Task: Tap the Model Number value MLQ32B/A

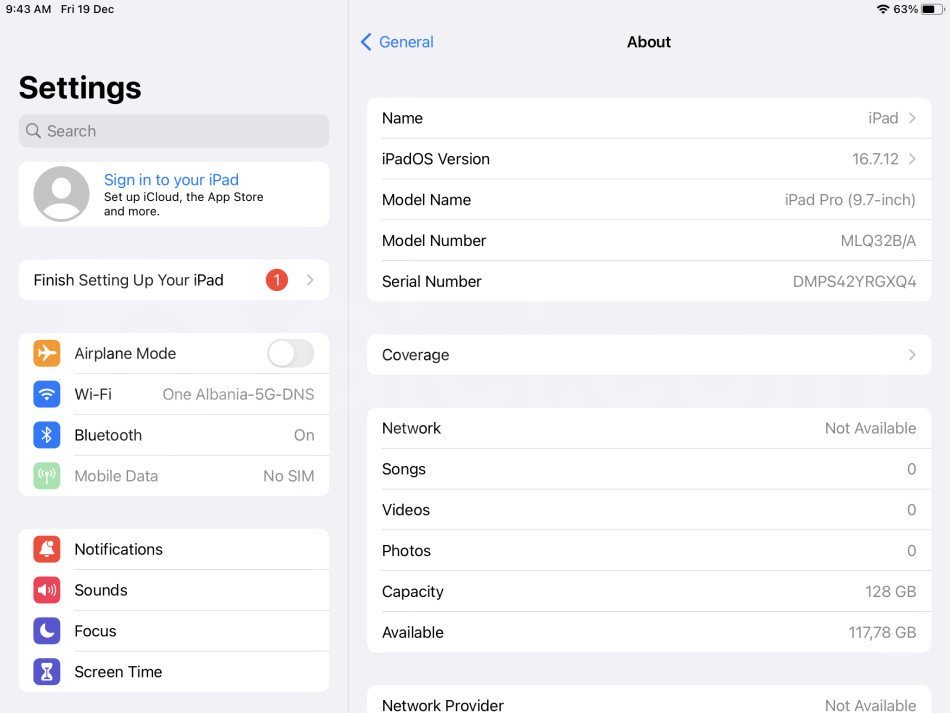Action: pyautogui.click(x=877, y=241)
